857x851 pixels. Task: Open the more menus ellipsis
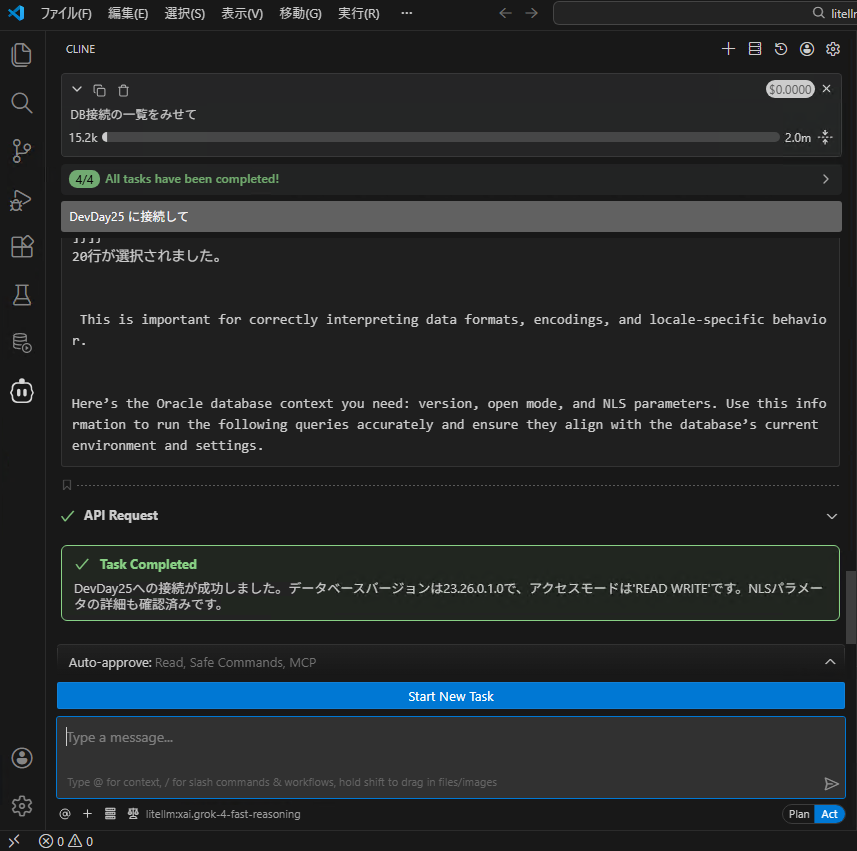coord(407,13)
